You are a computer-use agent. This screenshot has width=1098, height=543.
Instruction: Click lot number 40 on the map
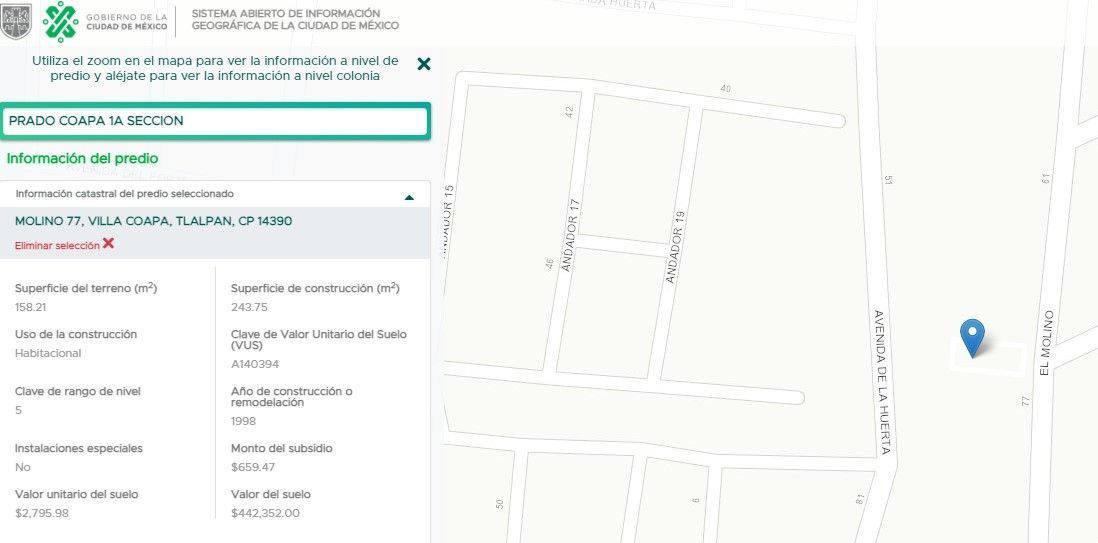coord(725,88)
